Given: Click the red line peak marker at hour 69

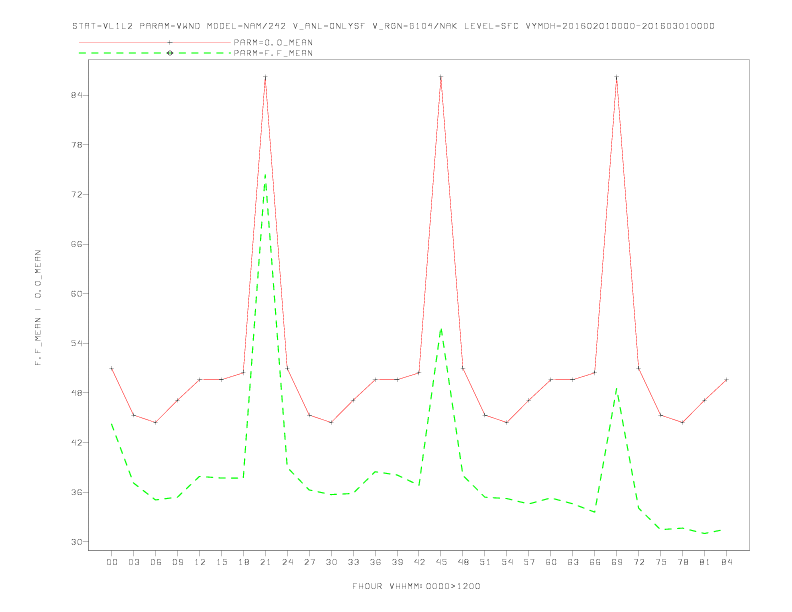Looking at the screenshot, I should click(617, 77).
